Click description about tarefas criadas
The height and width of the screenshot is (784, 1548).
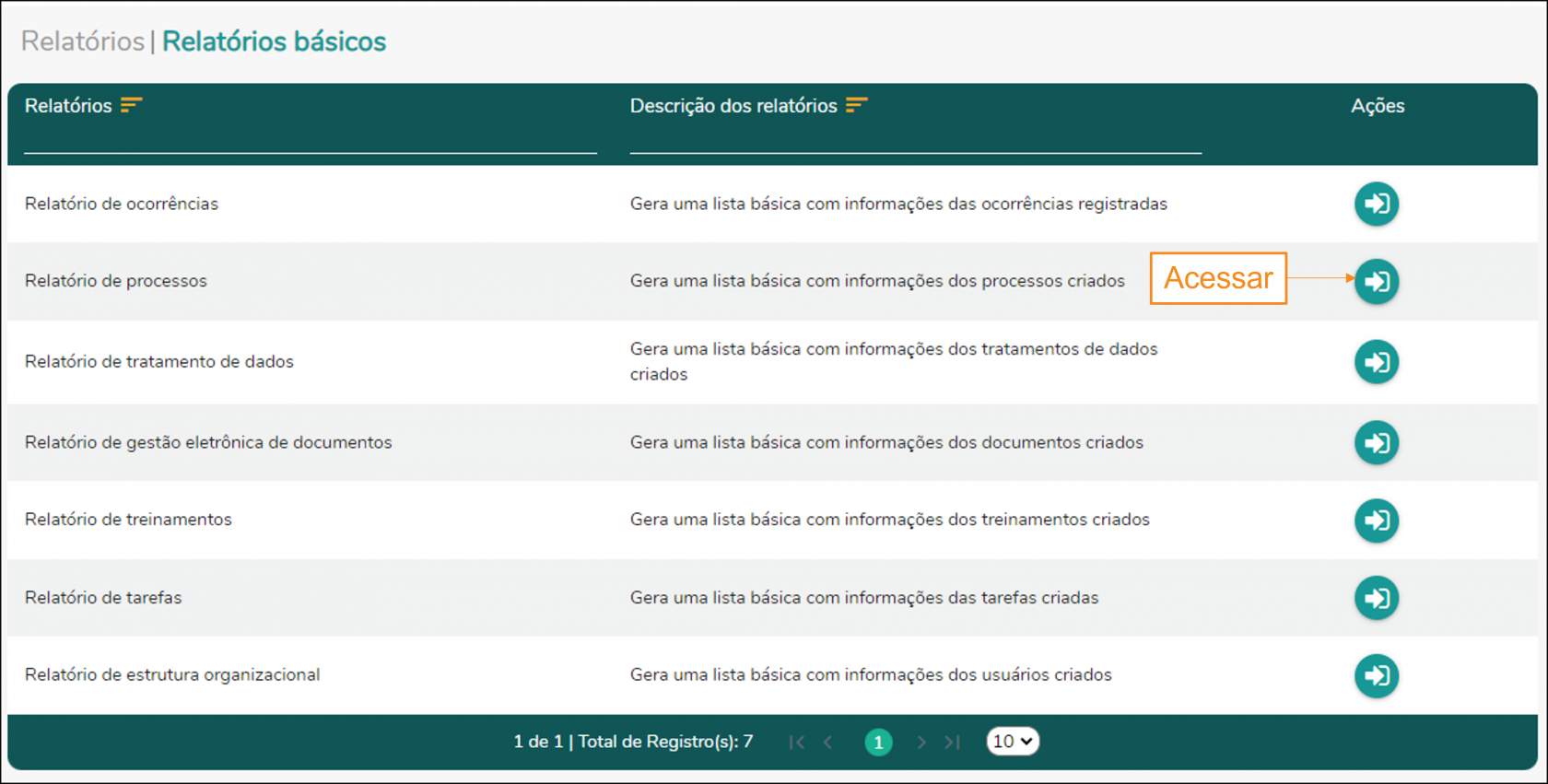click(x=864, y=597)
